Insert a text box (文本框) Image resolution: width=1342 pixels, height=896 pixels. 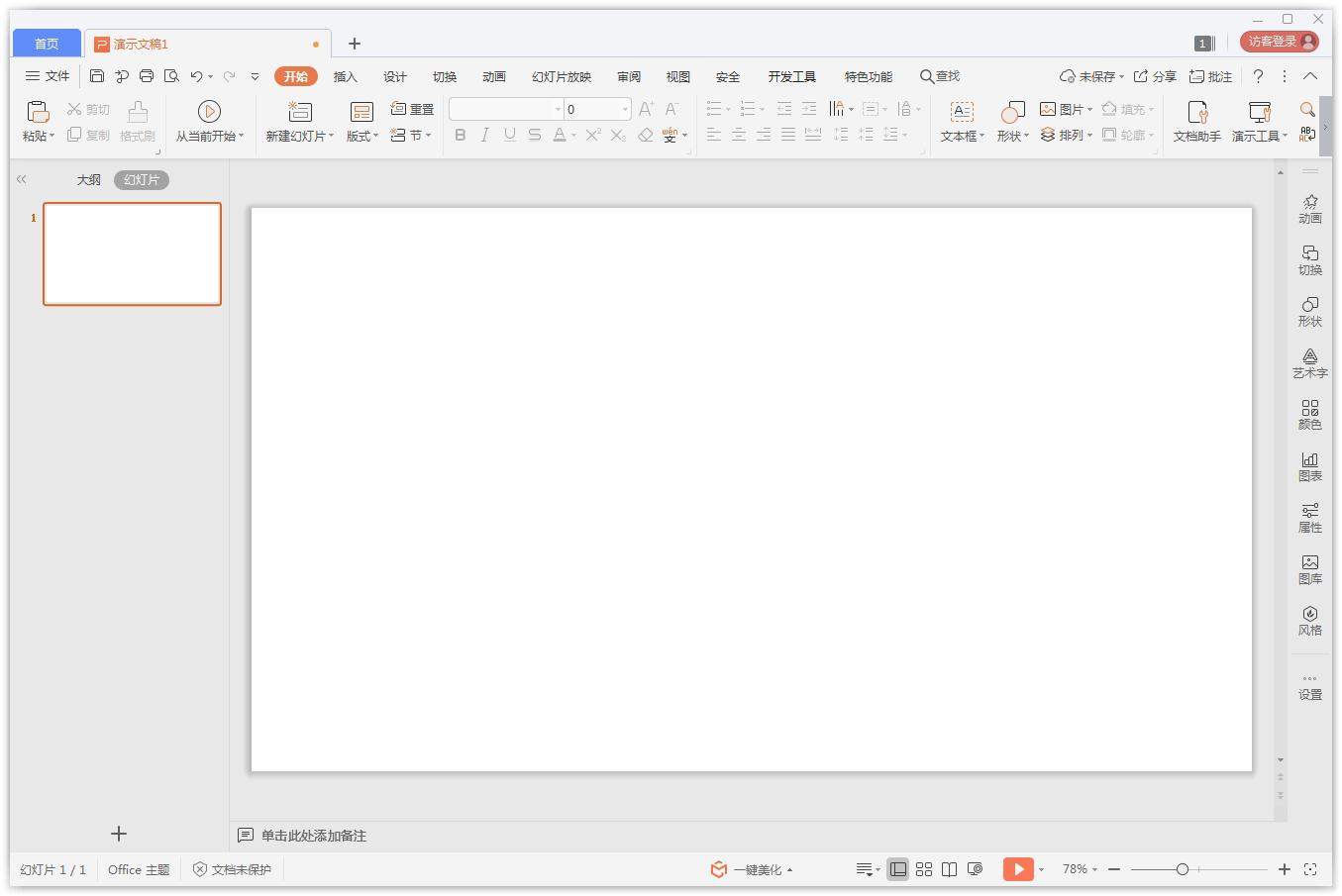[x=961, y=111]
